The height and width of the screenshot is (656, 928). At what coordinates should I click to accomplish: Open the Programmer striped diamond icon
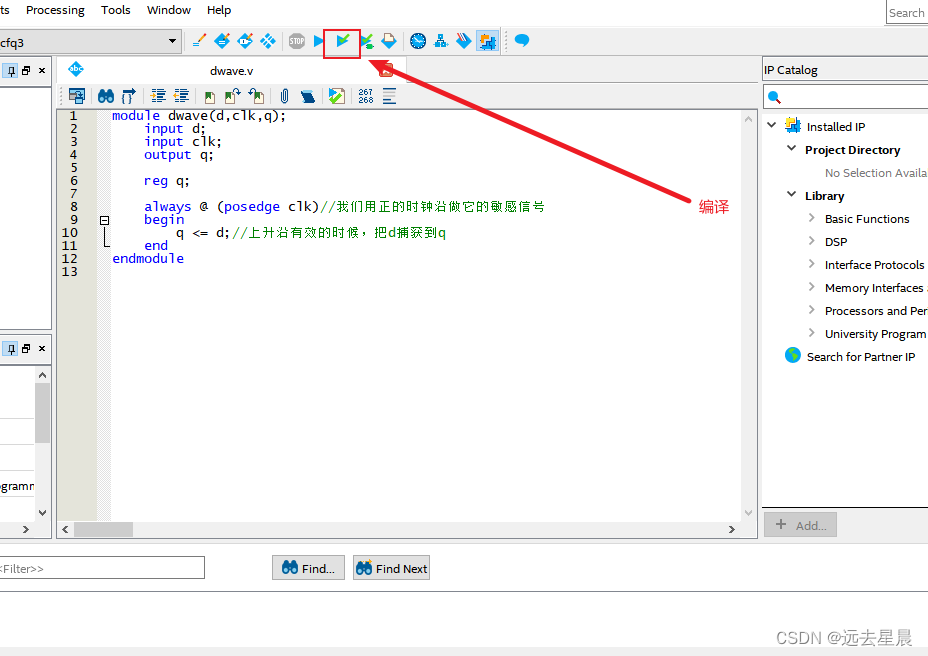click(x=464, y=41)
